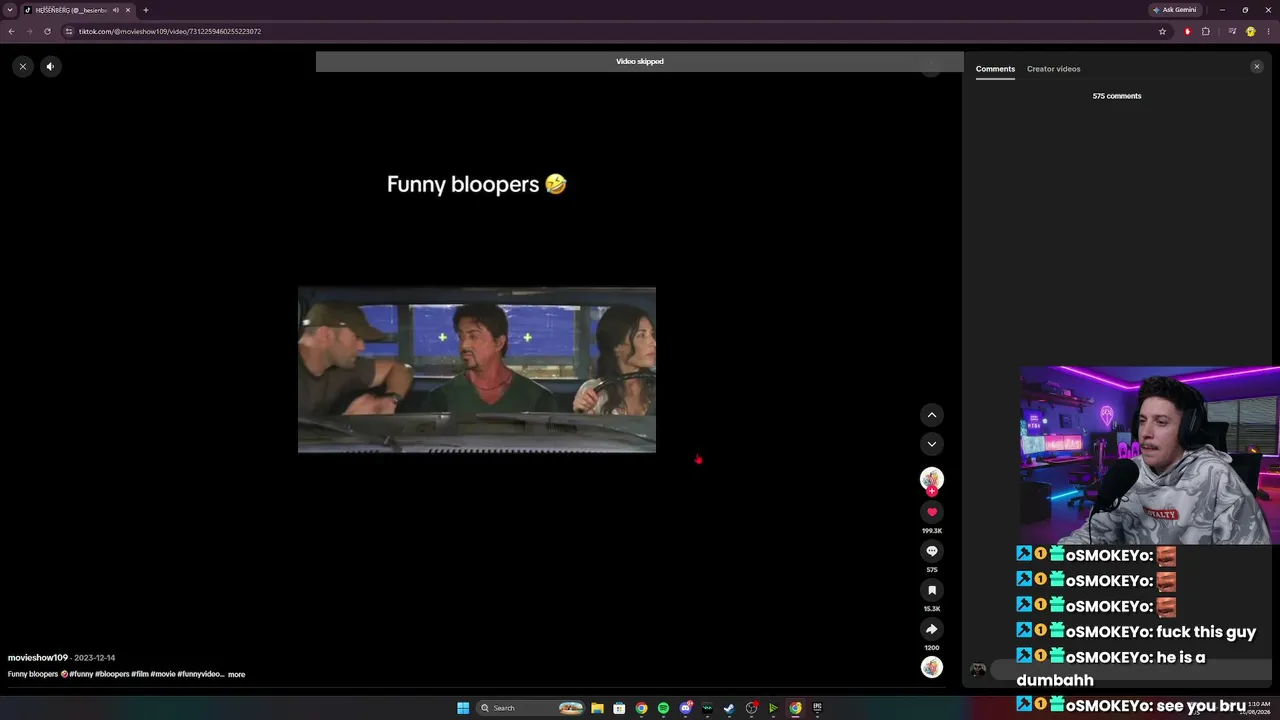Screen dimensions: 1280x720
Task: Click the bloopers video frame
Action: [477, 370]
